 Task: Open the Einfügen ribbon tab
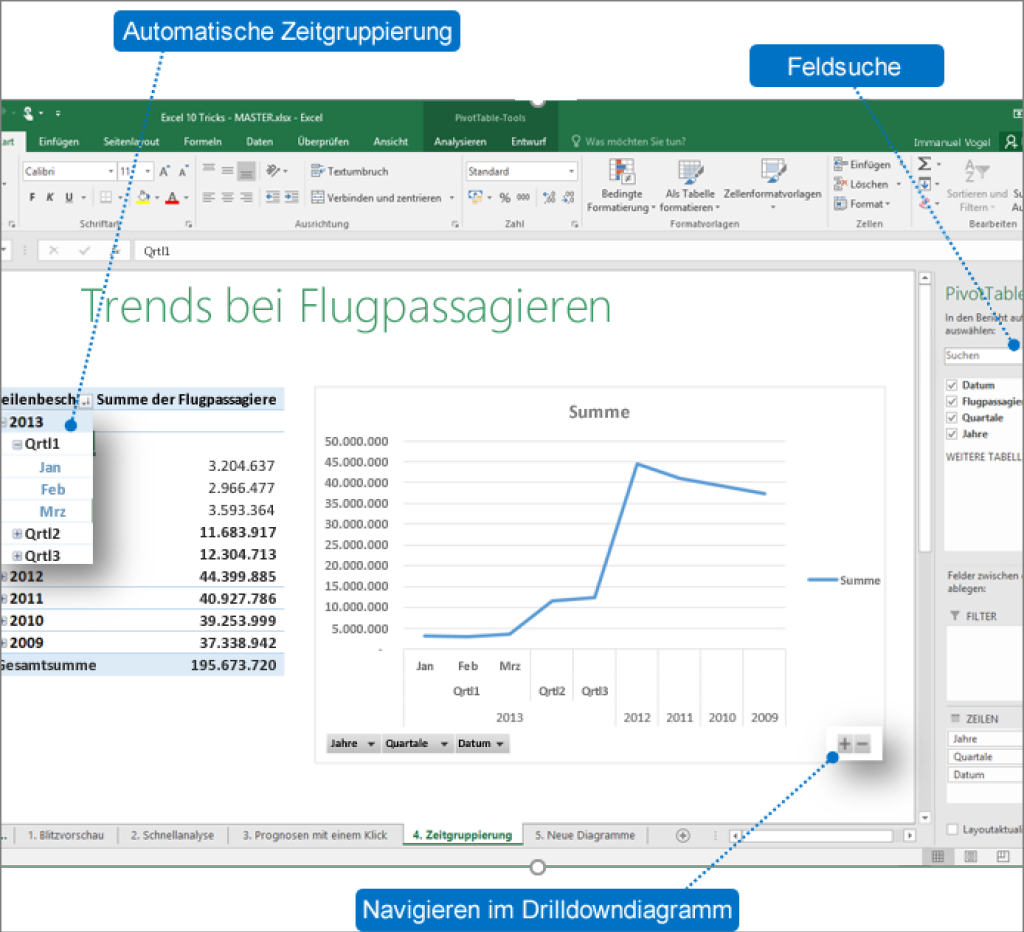pyautogui.click(x=58, y=142)
